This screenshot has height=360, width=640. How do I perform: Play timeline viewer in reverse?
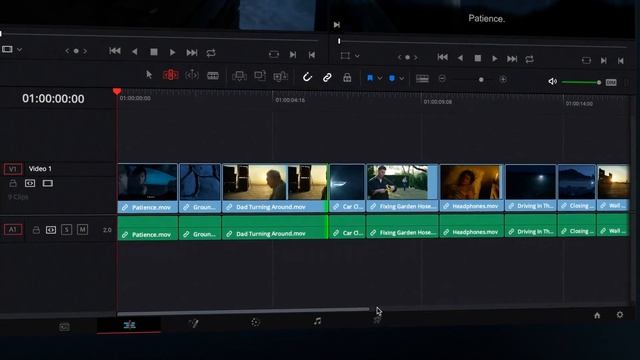(460, 58)
